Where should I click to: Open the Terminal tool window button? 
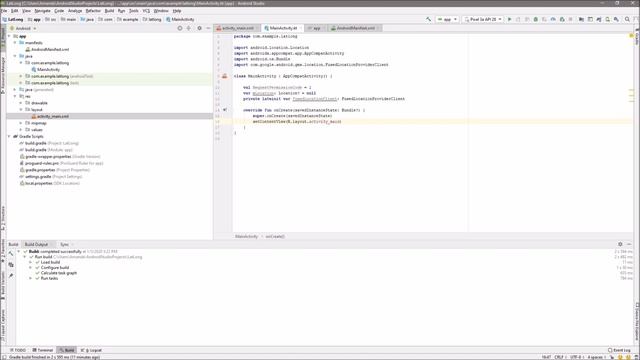(x=43, y=350)
